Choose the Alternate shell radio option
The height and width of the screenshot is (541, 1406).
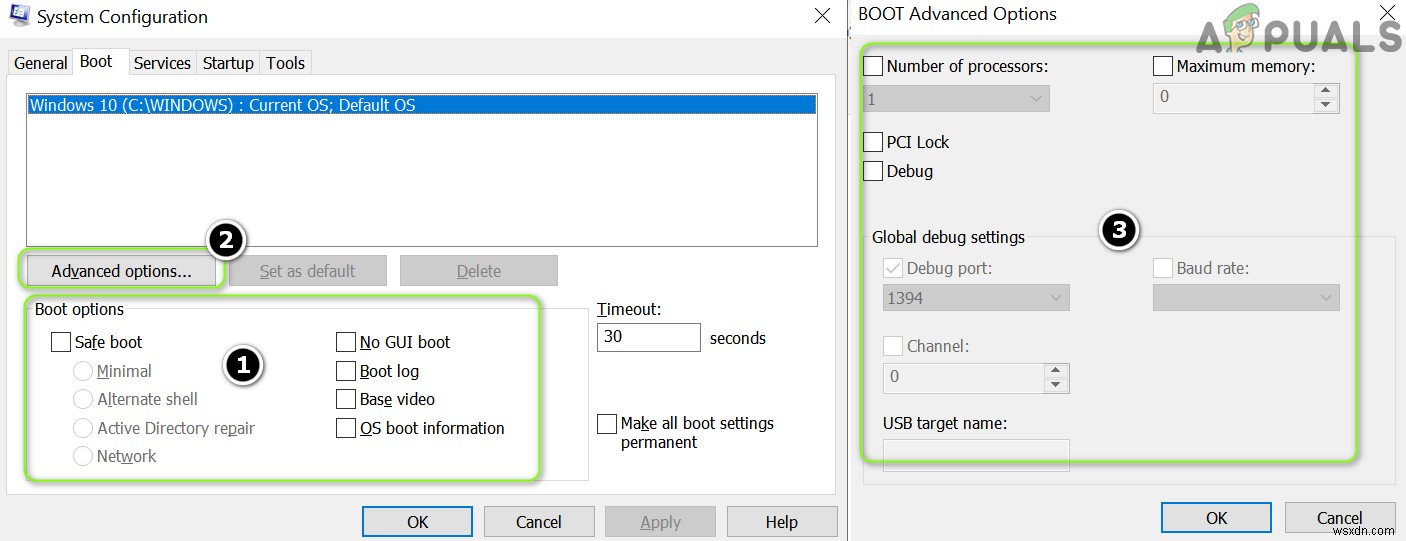pyautogui.click(x=83, y=399)
